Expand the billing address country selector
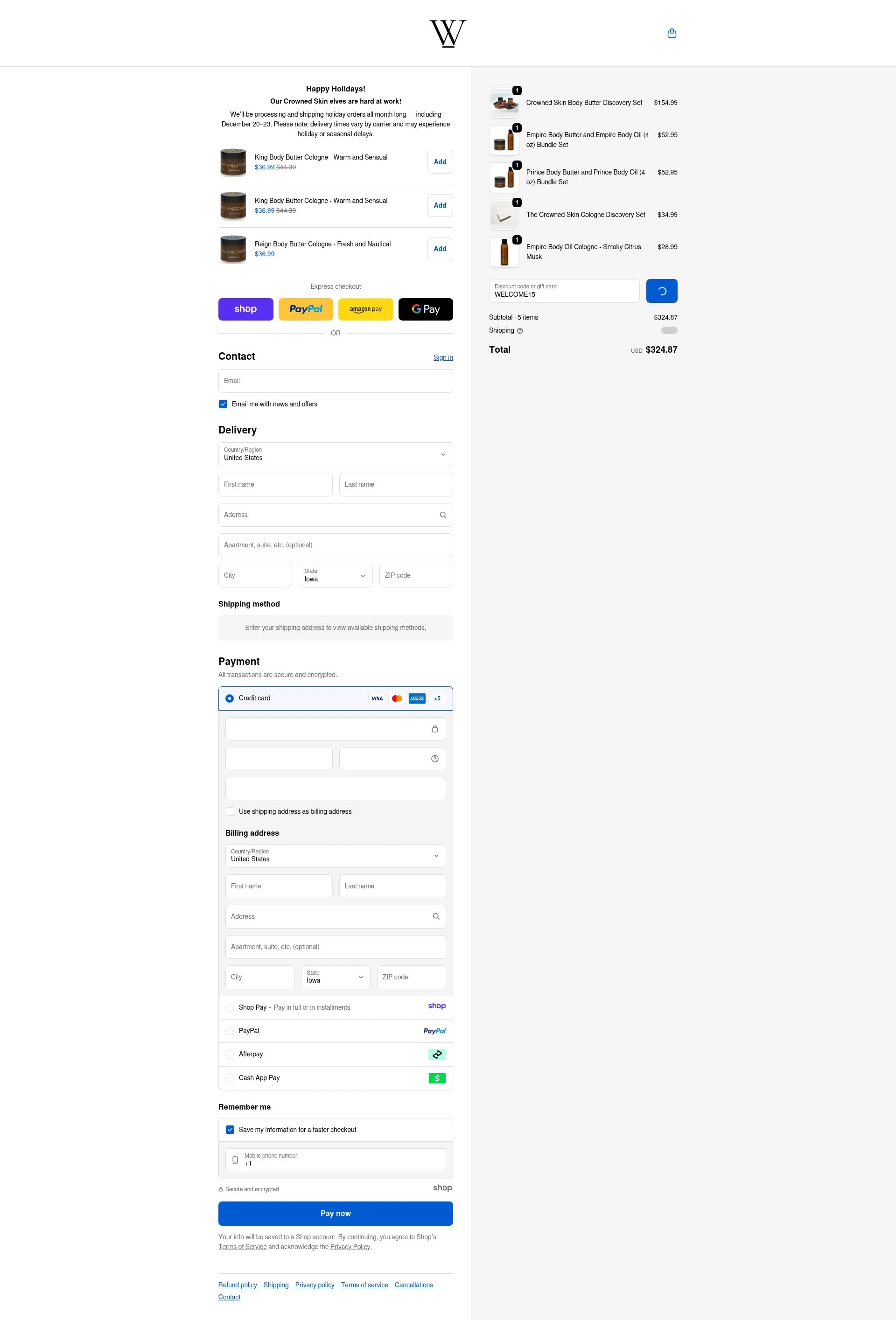 (x=335, y=855)
